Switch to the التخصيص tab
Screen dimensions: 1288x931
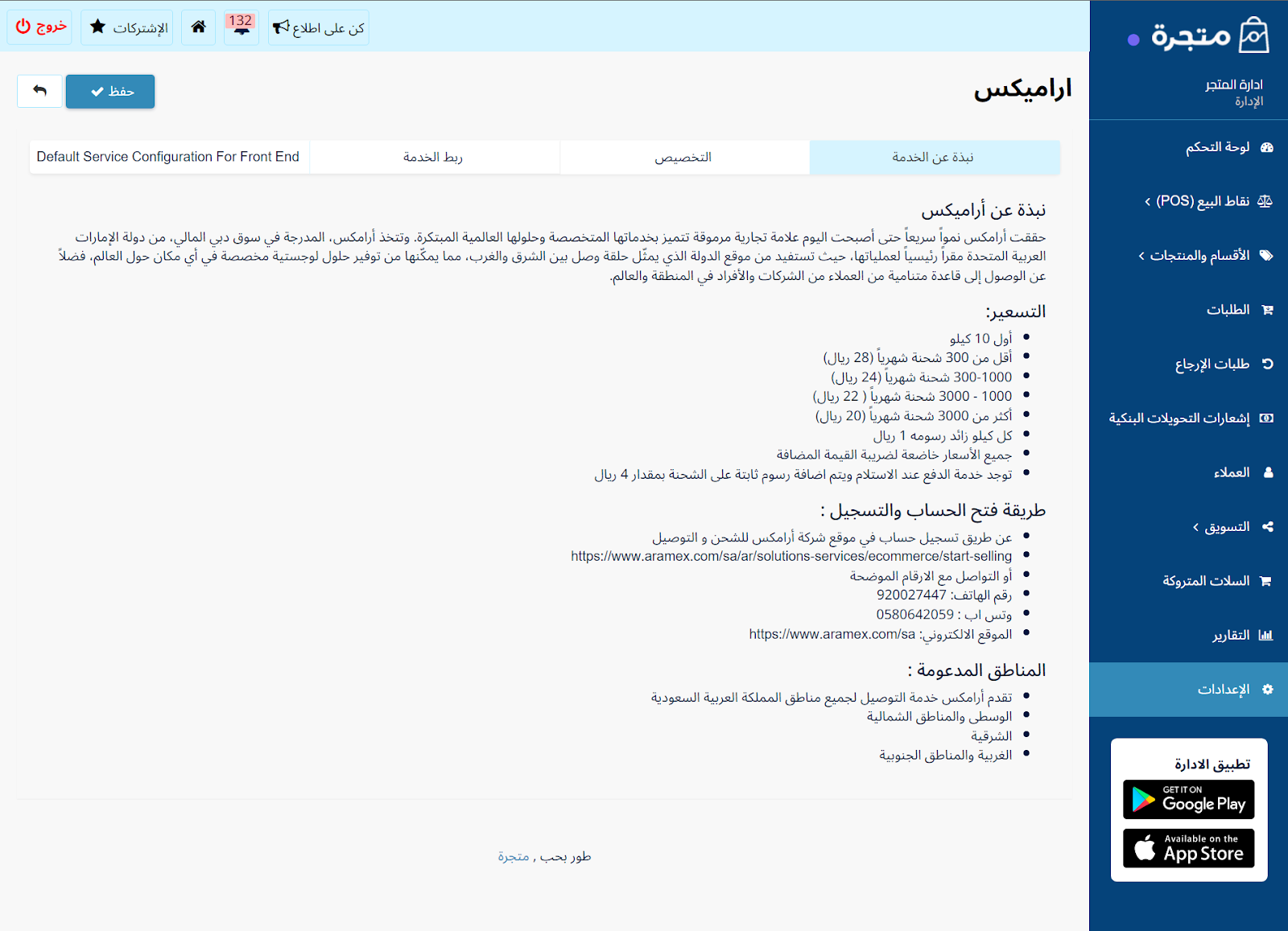(x=684, y=157)
